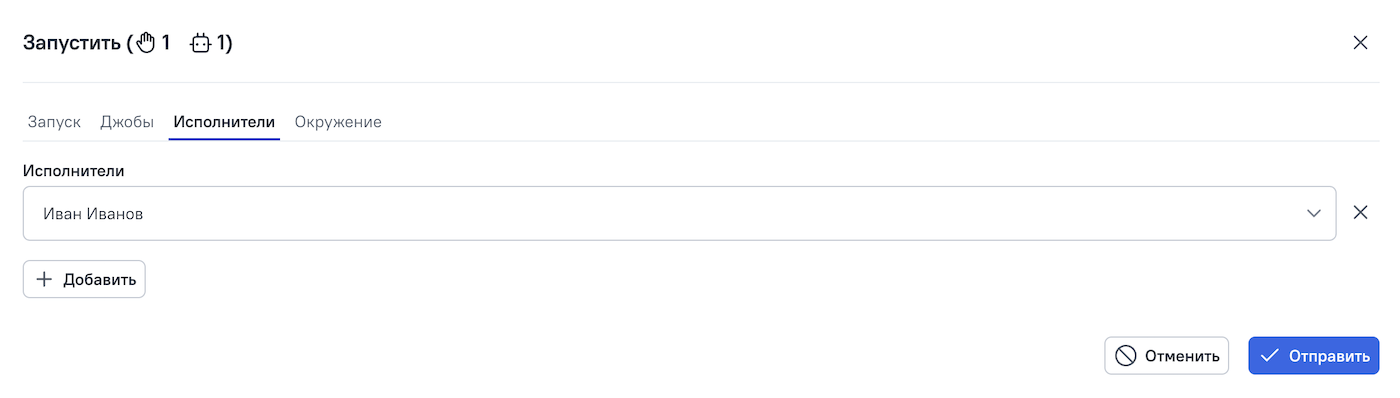Click the circle-slash icon in Отменить

point(1126,355)
